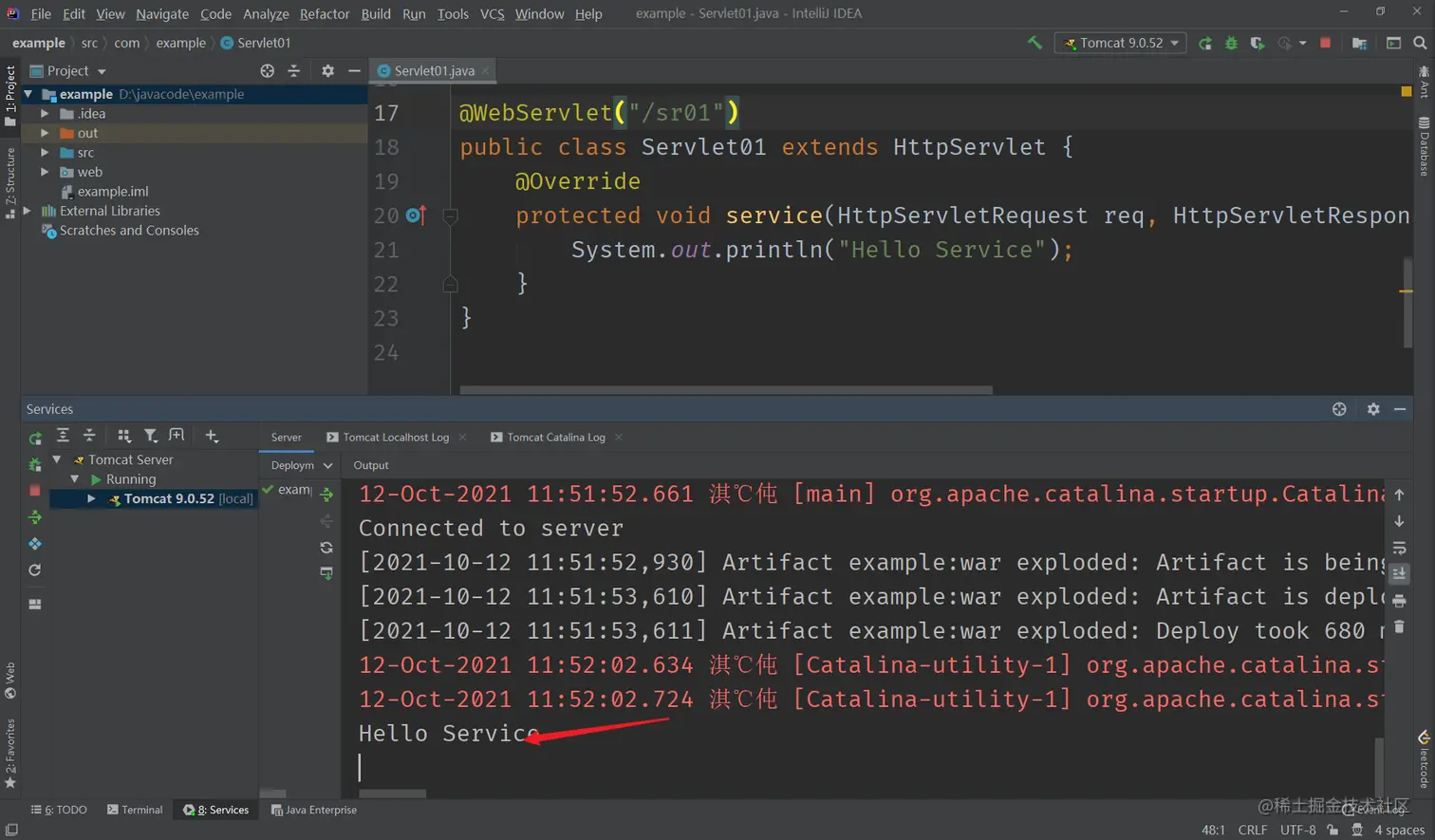
Task: Expand the web folder
Action: tap(45, 172)
